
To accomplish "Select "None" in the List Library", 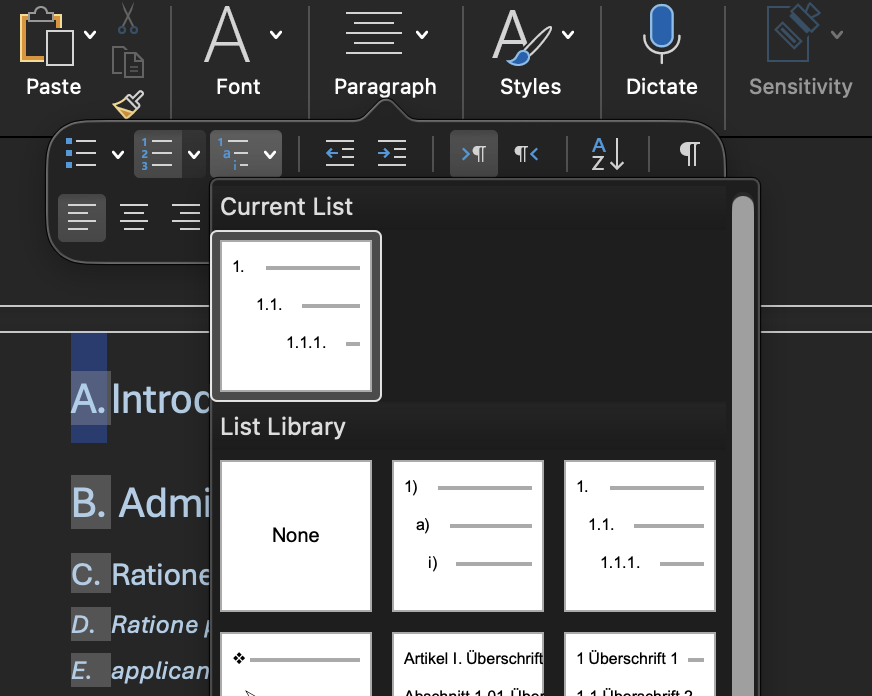I will (x=295, y=536).
